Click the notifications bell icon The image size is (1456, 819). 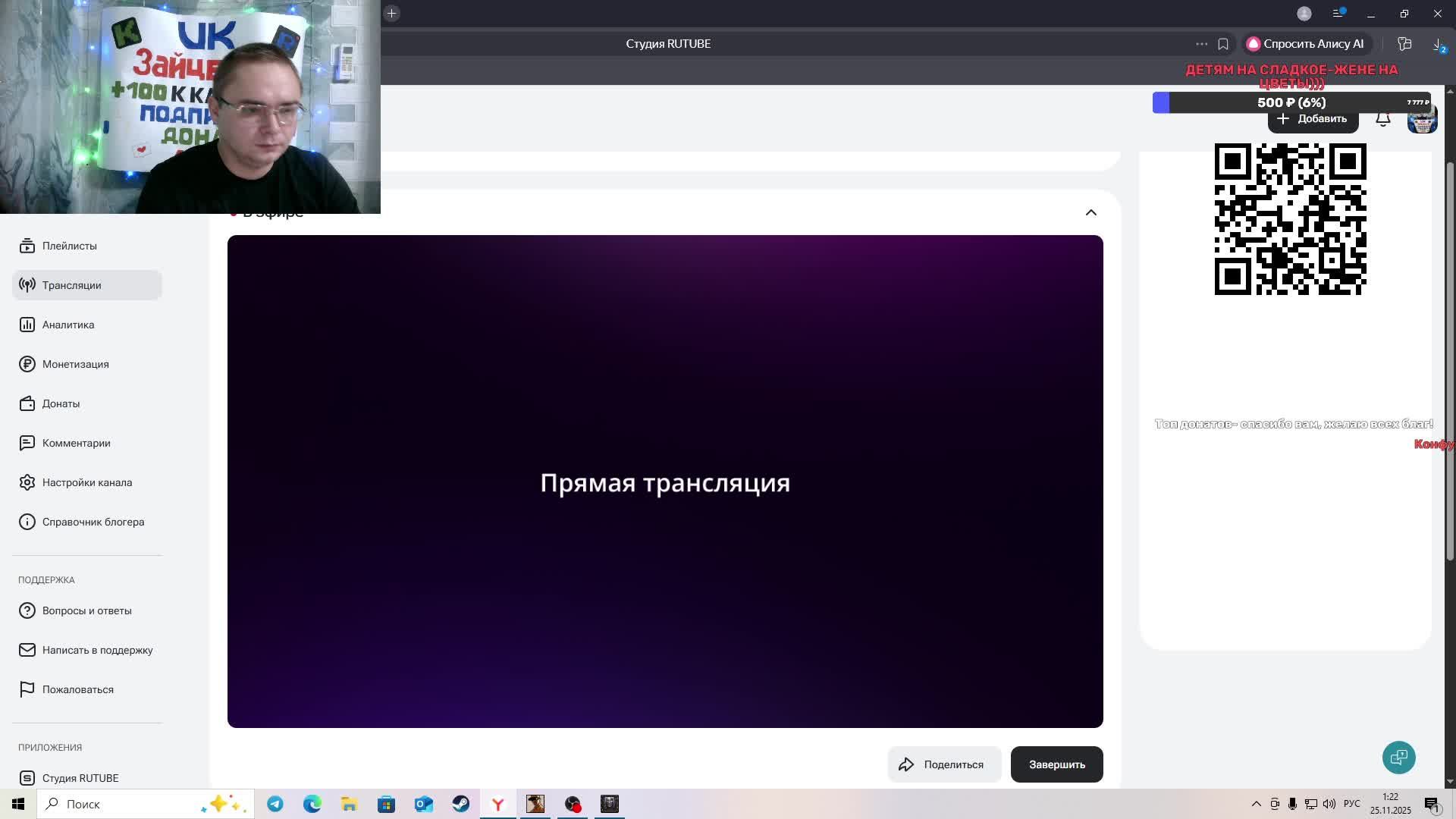coord(1382,119)
